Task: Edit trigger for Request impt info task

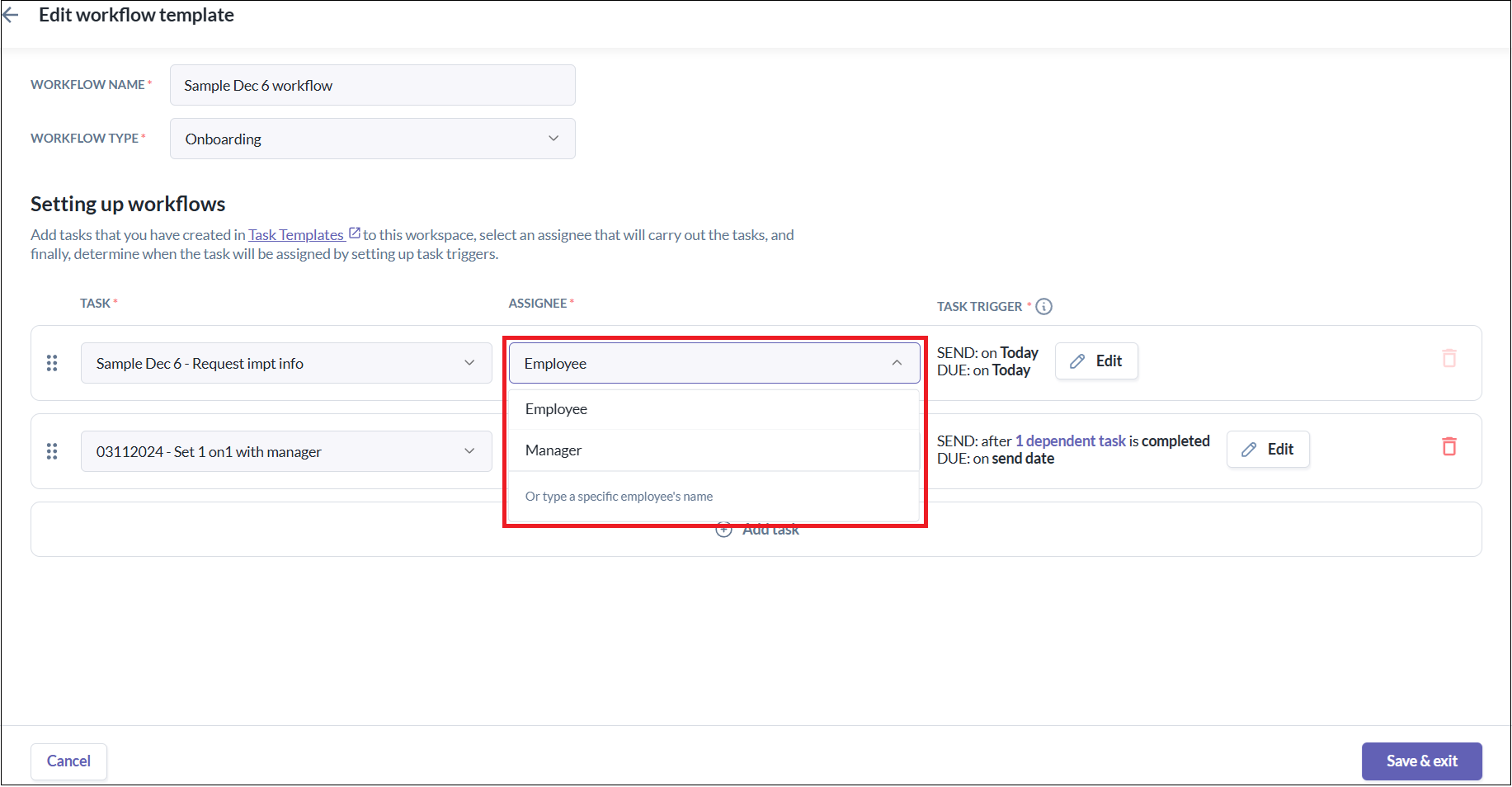Action: pos(1096,361)
